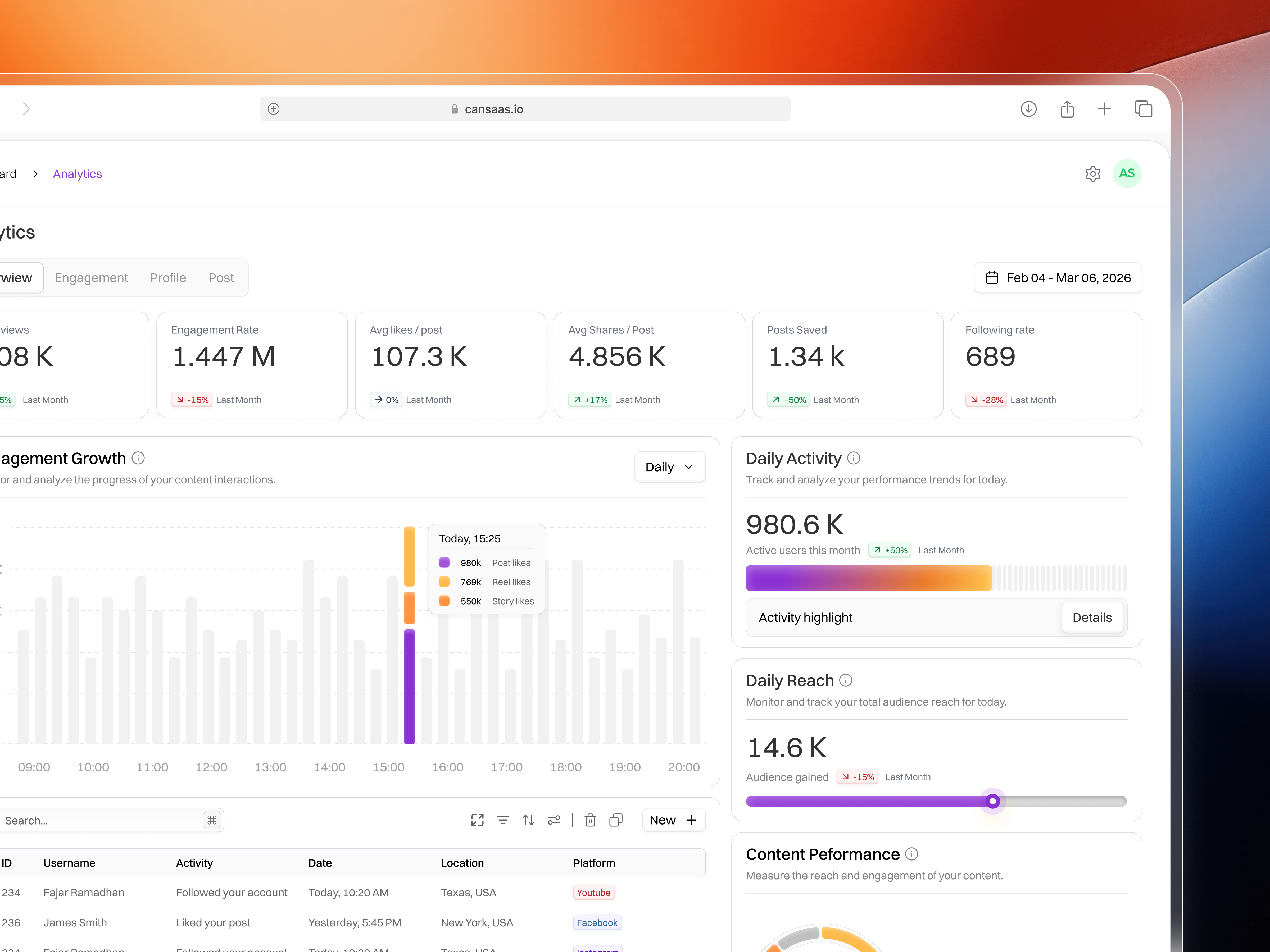Screen dimensions: 1270x952
Task: Open a new tab with plus icon
Action: [1104, 109]
